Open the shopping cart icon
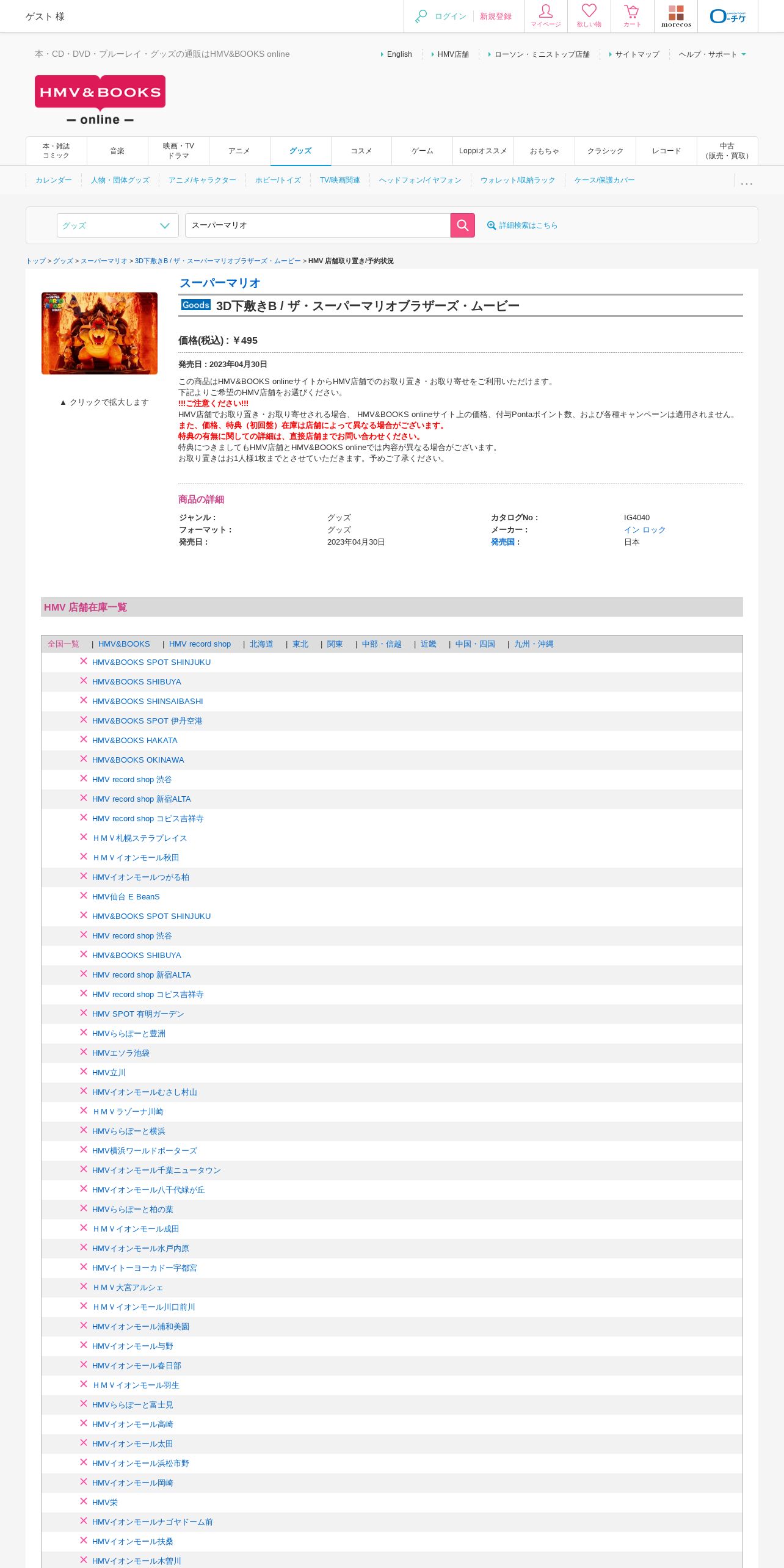Viewport: 784px width, 1568px height. pos(632,16)
